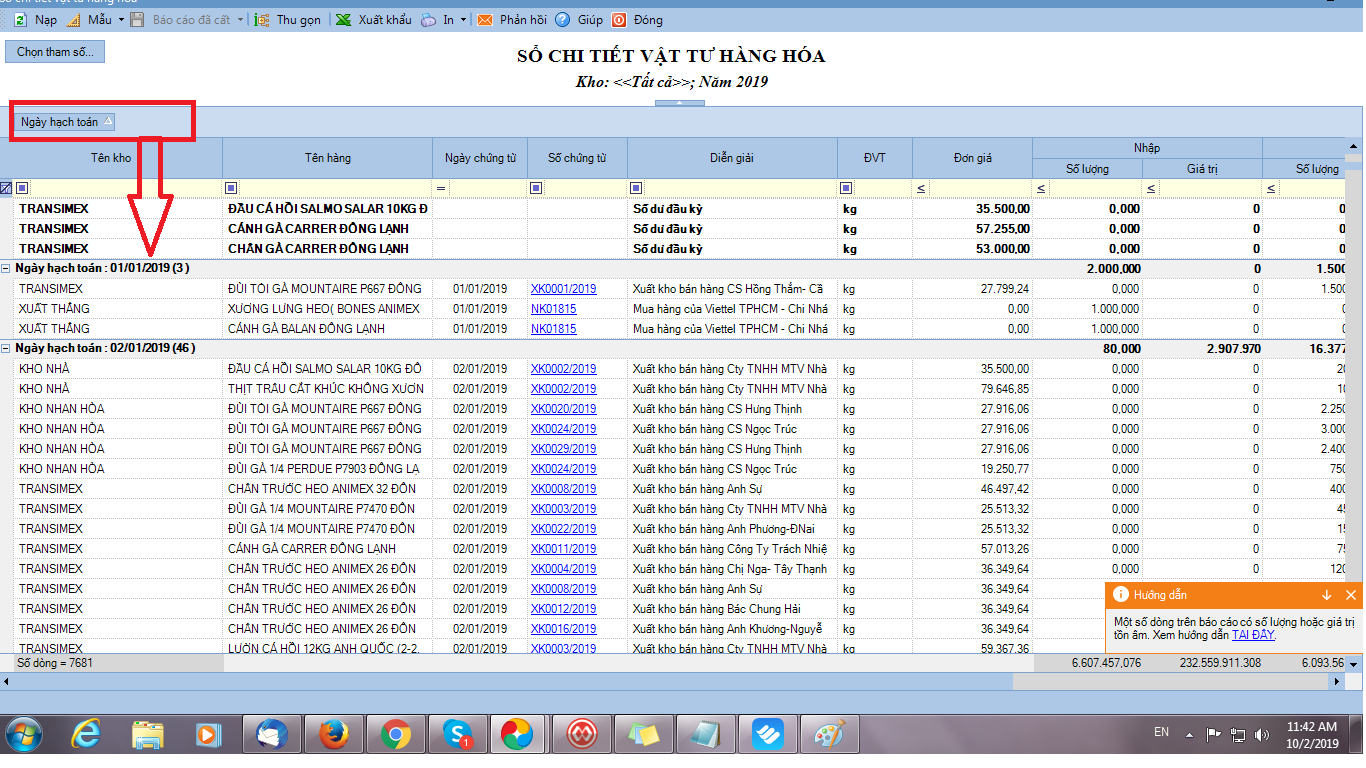Follow the TẠI ĐÂY guide link

click(1252, 635)
